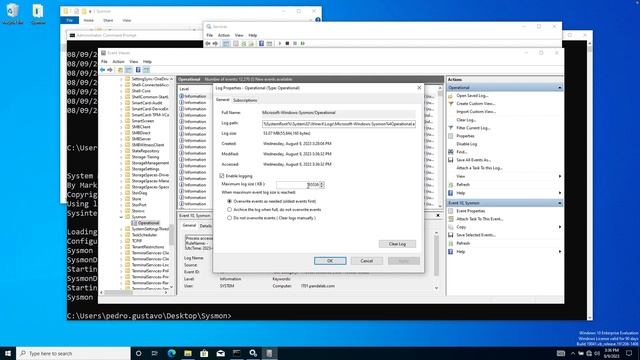Image resolution: width=640 pixels, height=360 pixels.
Task: Open Microsoft Edge from taskbar
Action: click(171, 353)
